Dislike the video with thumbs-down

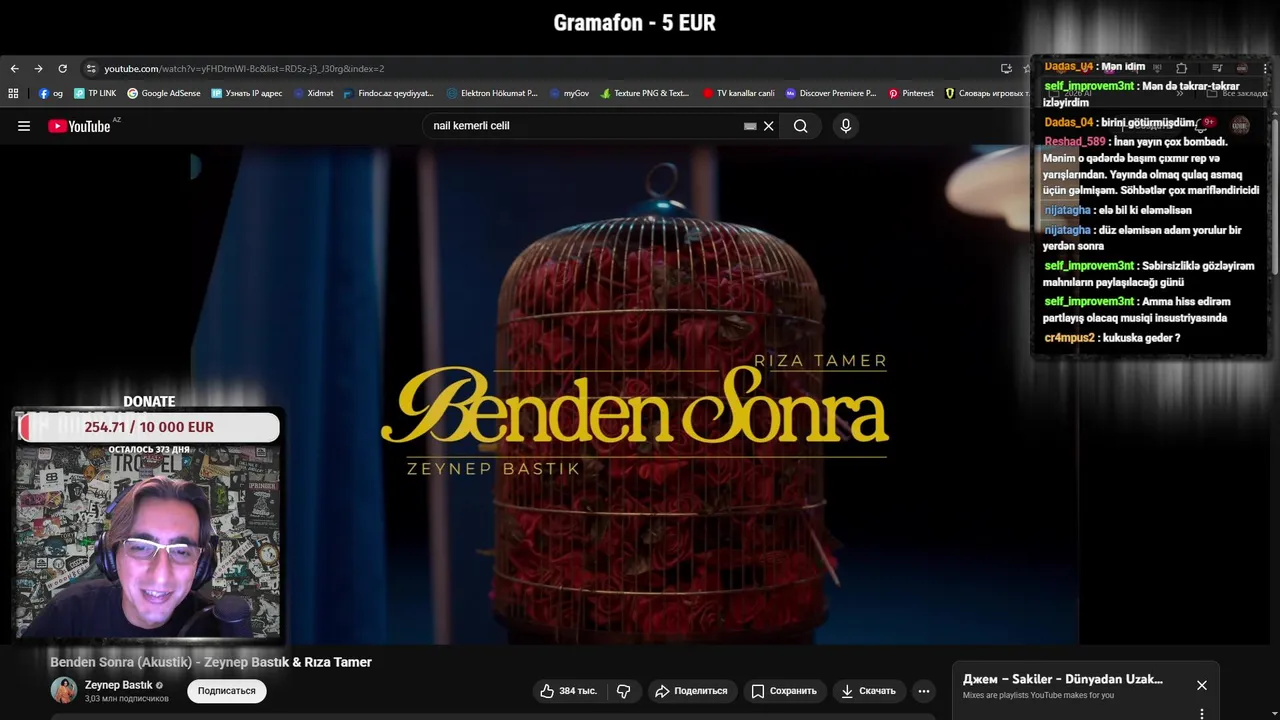point(624,691)
